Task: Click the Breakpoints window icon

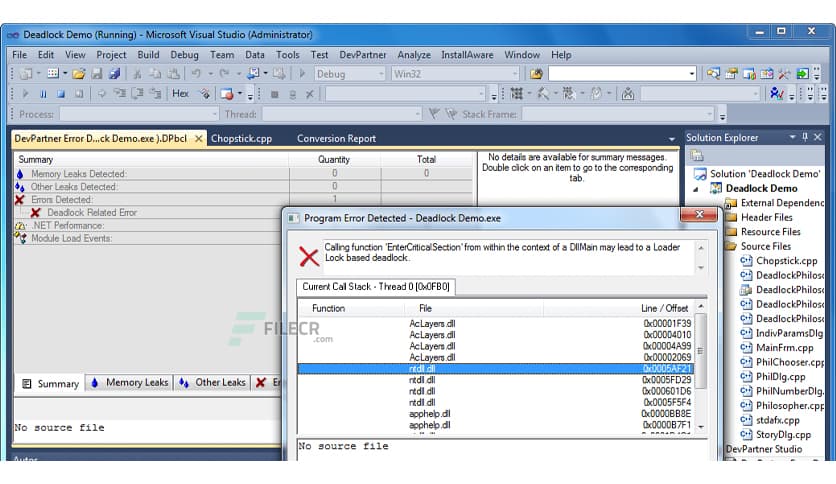Action: (x=227, y=94)
